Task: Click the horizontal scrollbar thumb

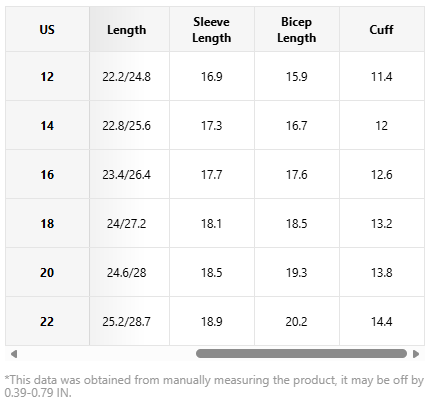Action: pos(301,354)
